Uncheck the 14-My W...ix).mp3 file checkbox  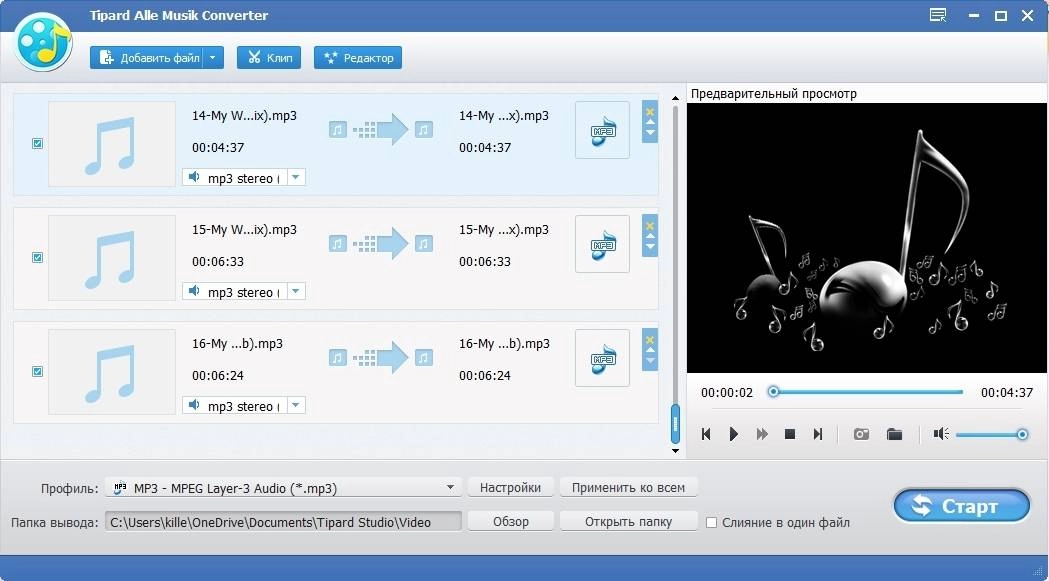(x=37, y=143)
